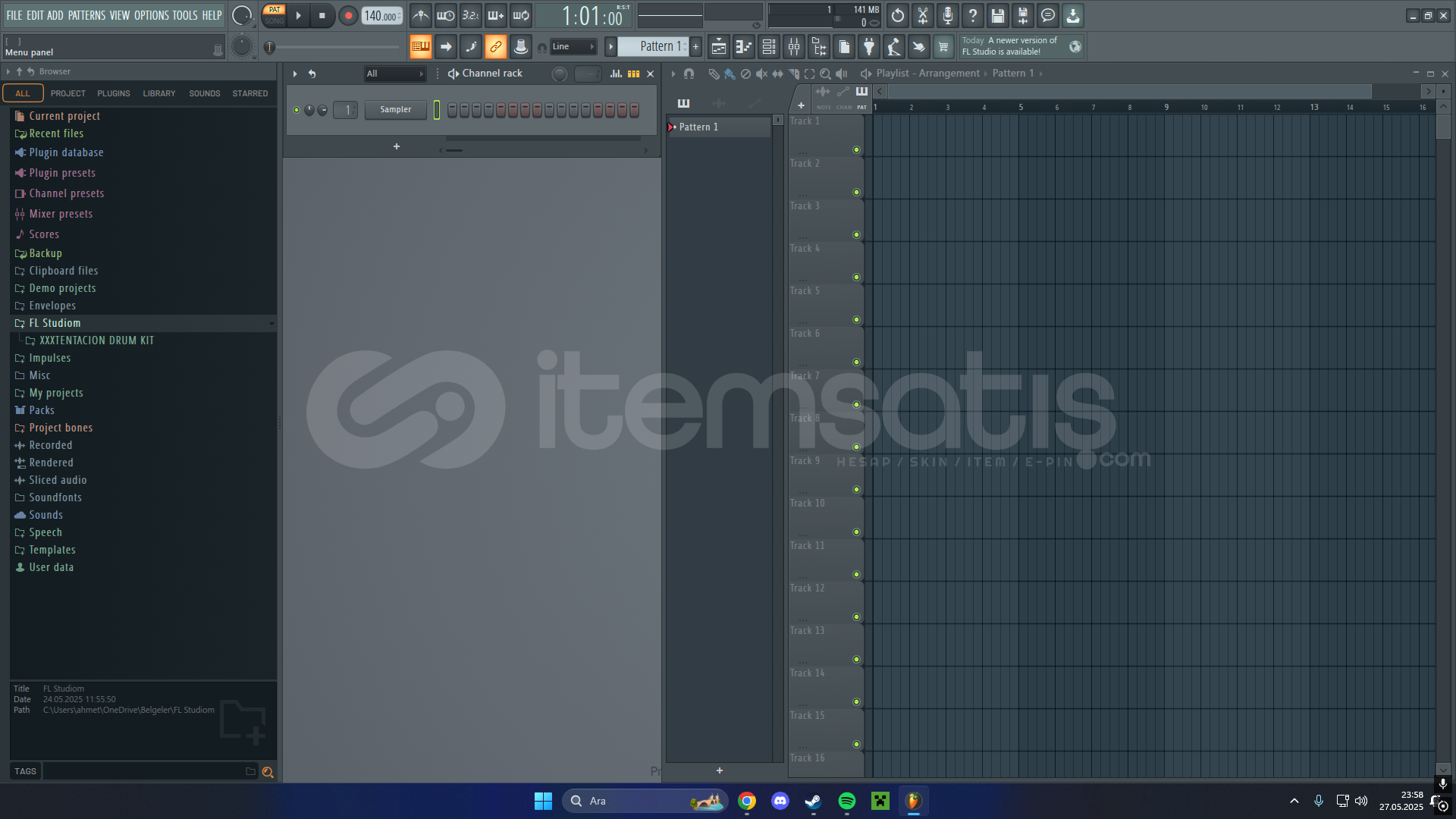
Task: Select the Playlist mute tool
Action: pos(761,74)
